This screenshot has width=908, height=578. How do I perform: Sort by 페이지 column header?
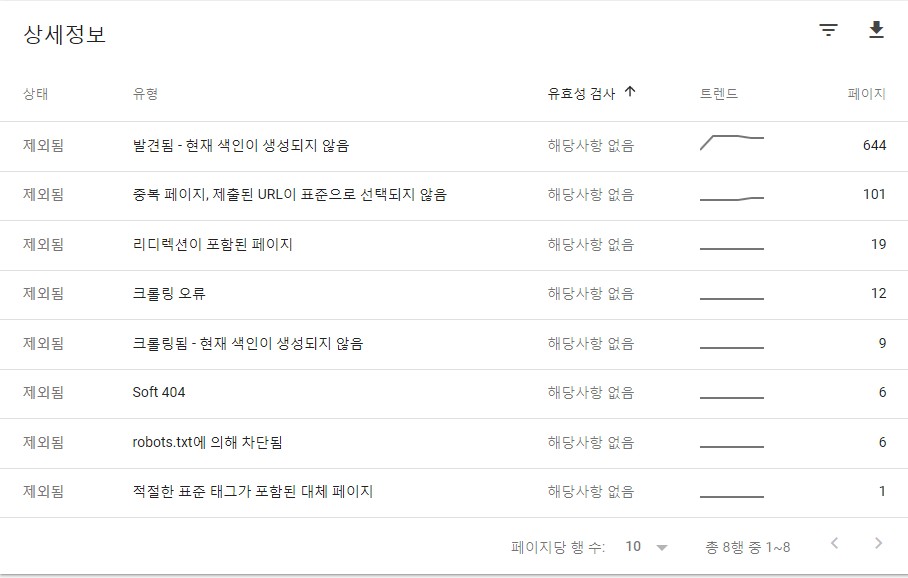866,93
